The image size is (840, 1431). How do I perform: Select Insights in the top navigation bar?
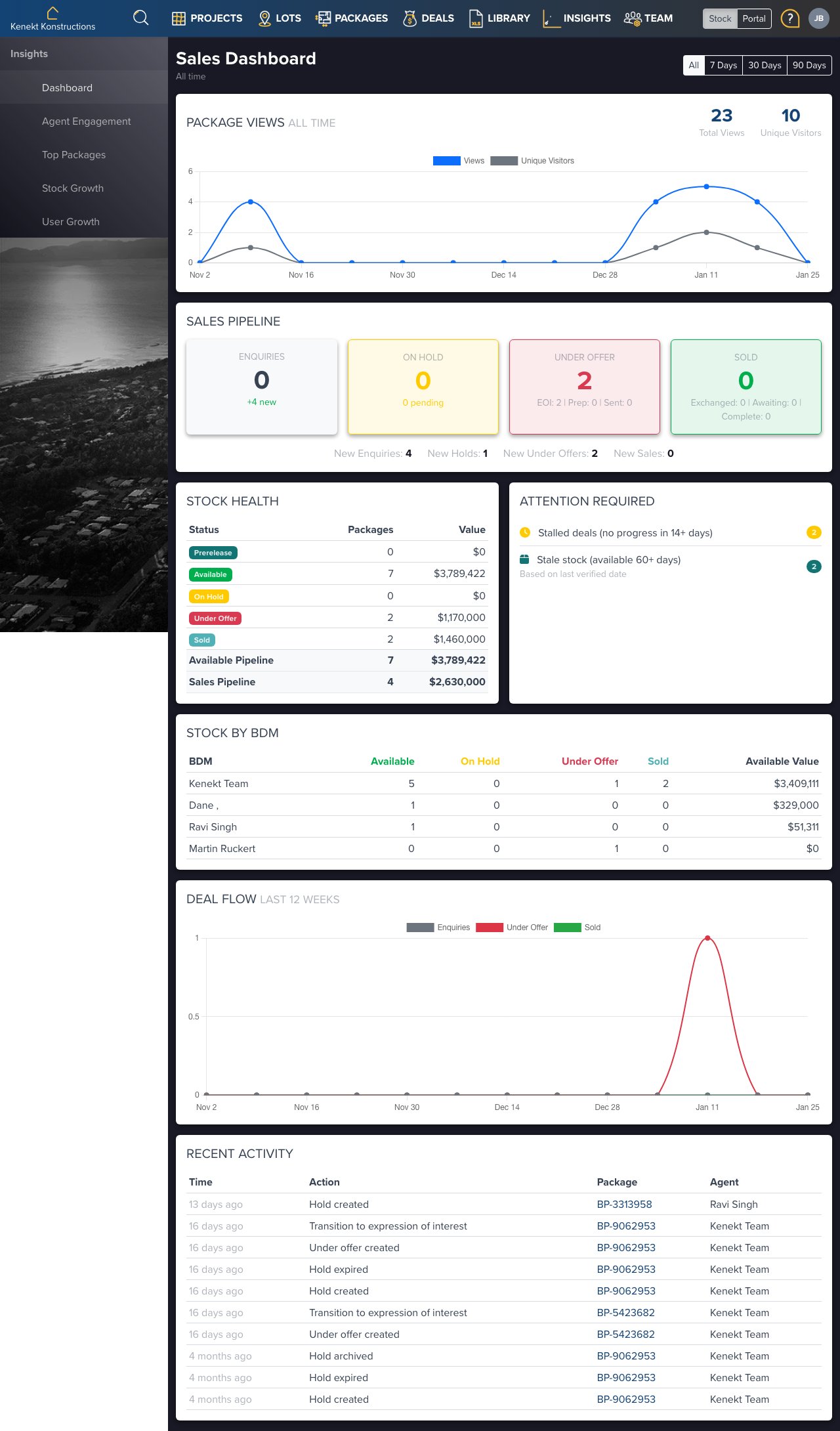point(577,18)
